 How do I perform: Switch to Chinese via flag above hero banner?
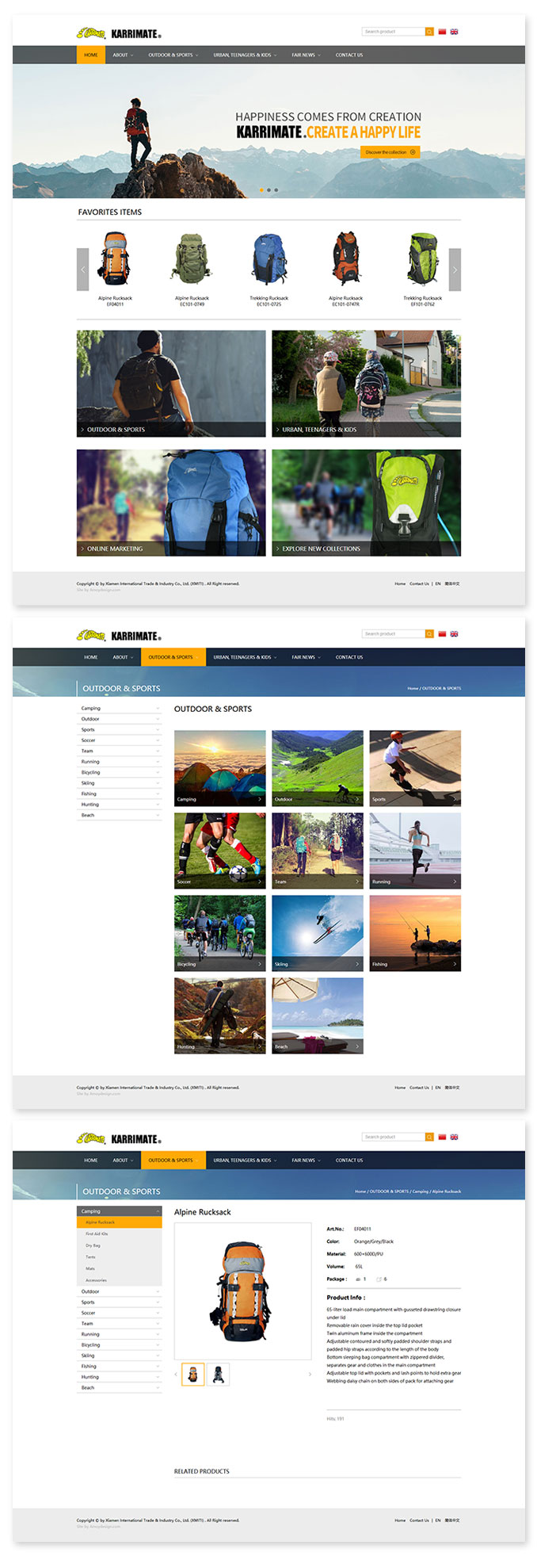442,32
